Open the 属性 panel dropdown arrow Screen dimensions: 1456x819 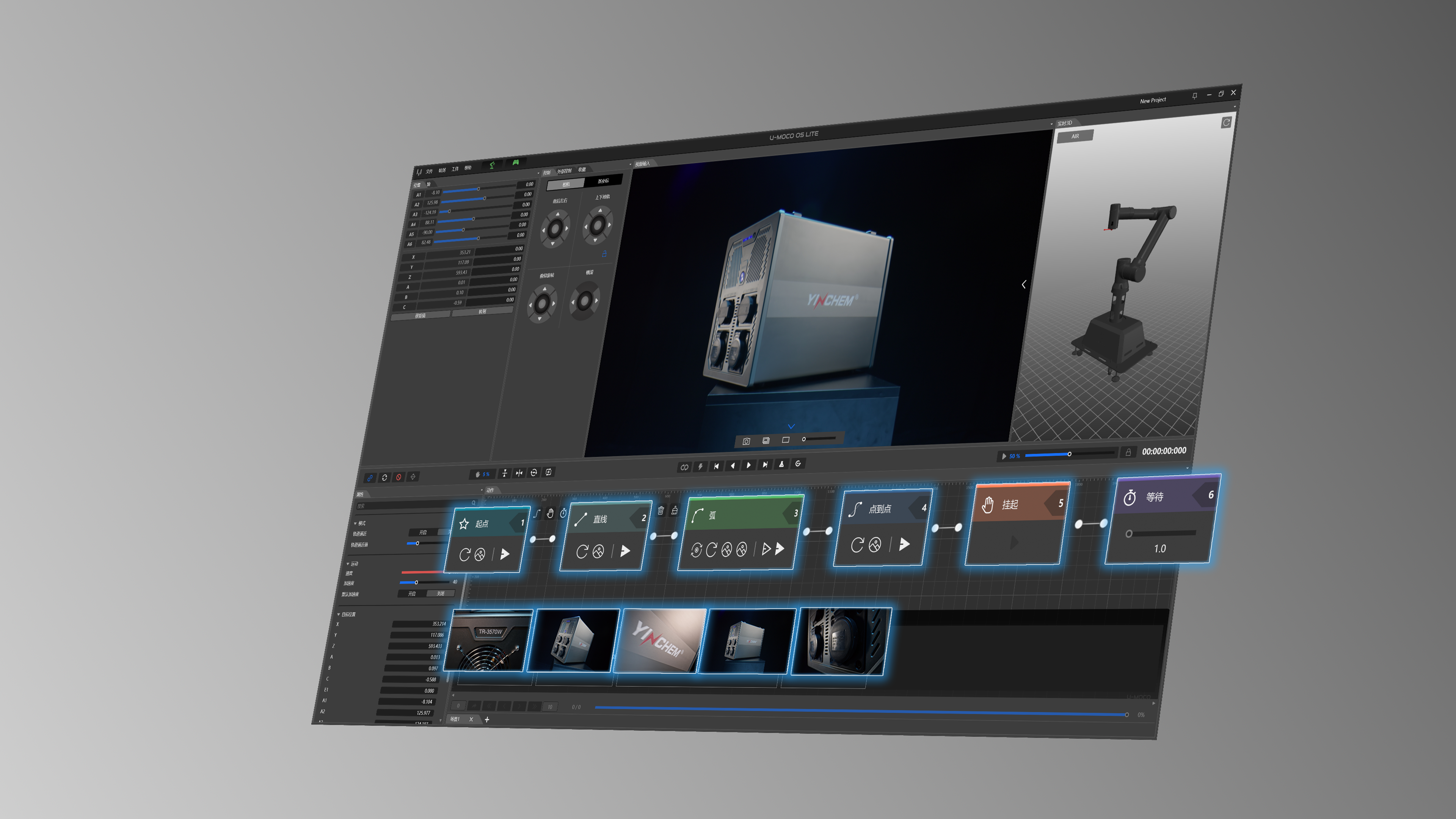click(482, 490)
